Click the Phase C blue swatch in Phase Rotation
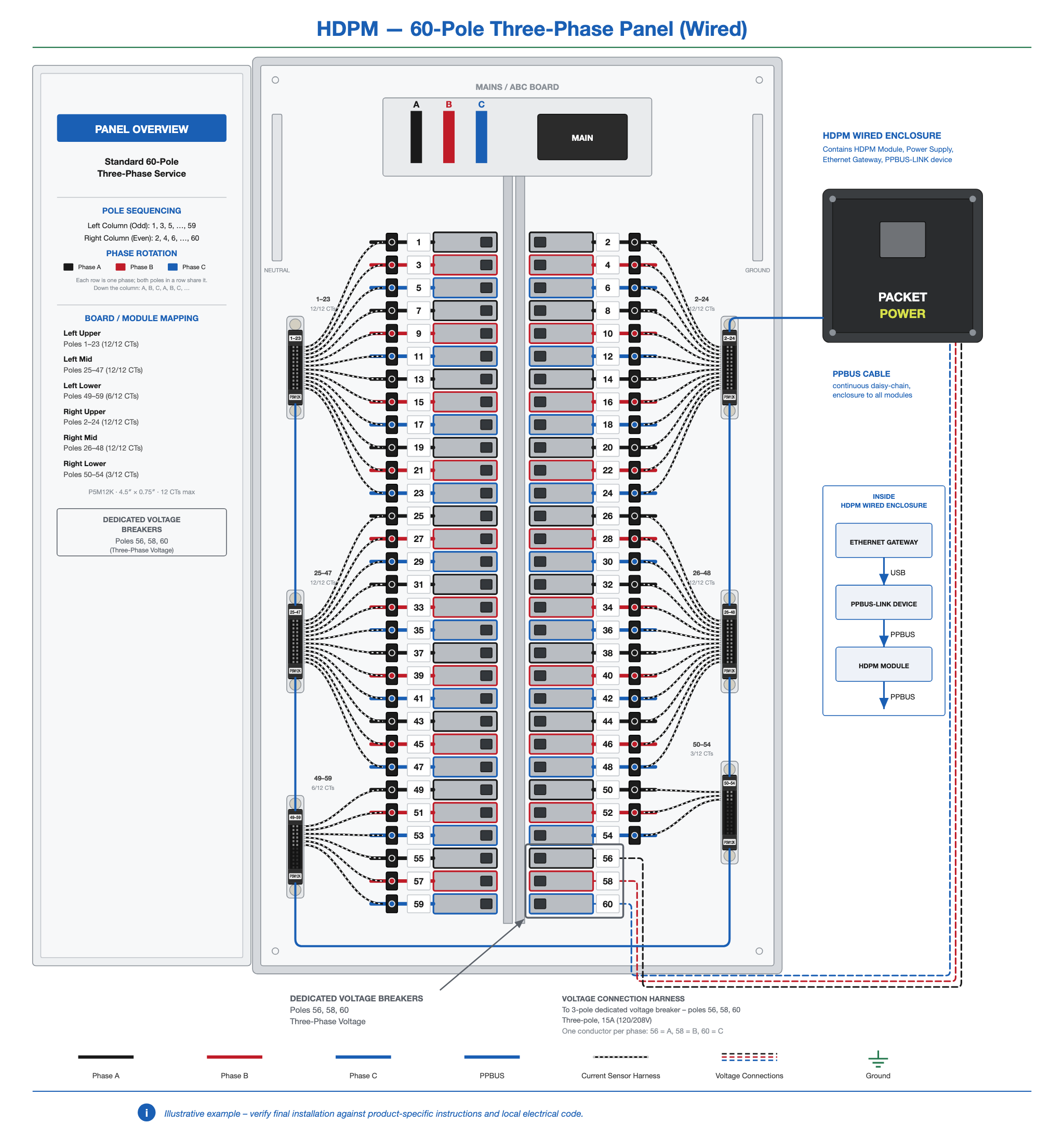 tap(172, 267)
